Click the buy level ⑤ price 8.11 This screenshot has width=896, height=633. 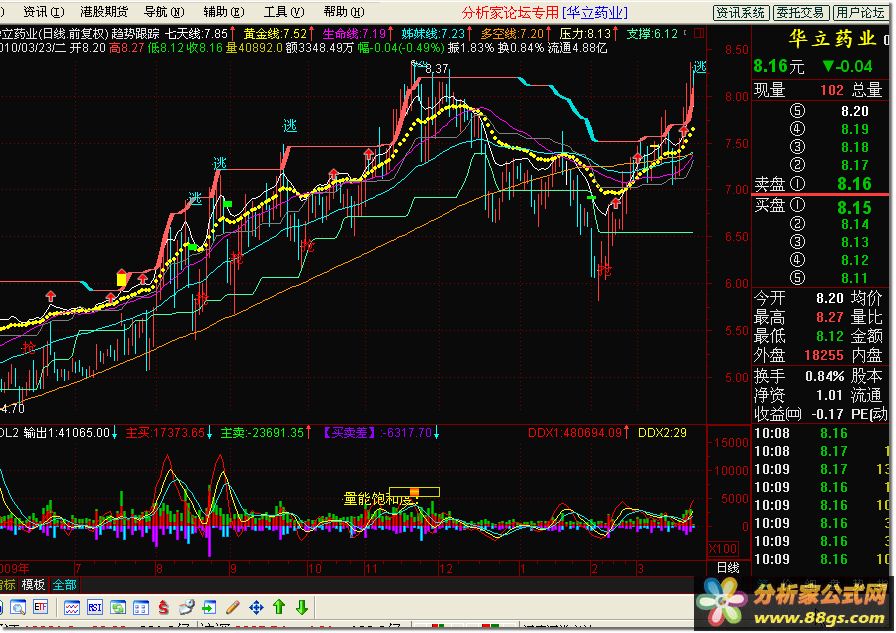click(854, 278)
